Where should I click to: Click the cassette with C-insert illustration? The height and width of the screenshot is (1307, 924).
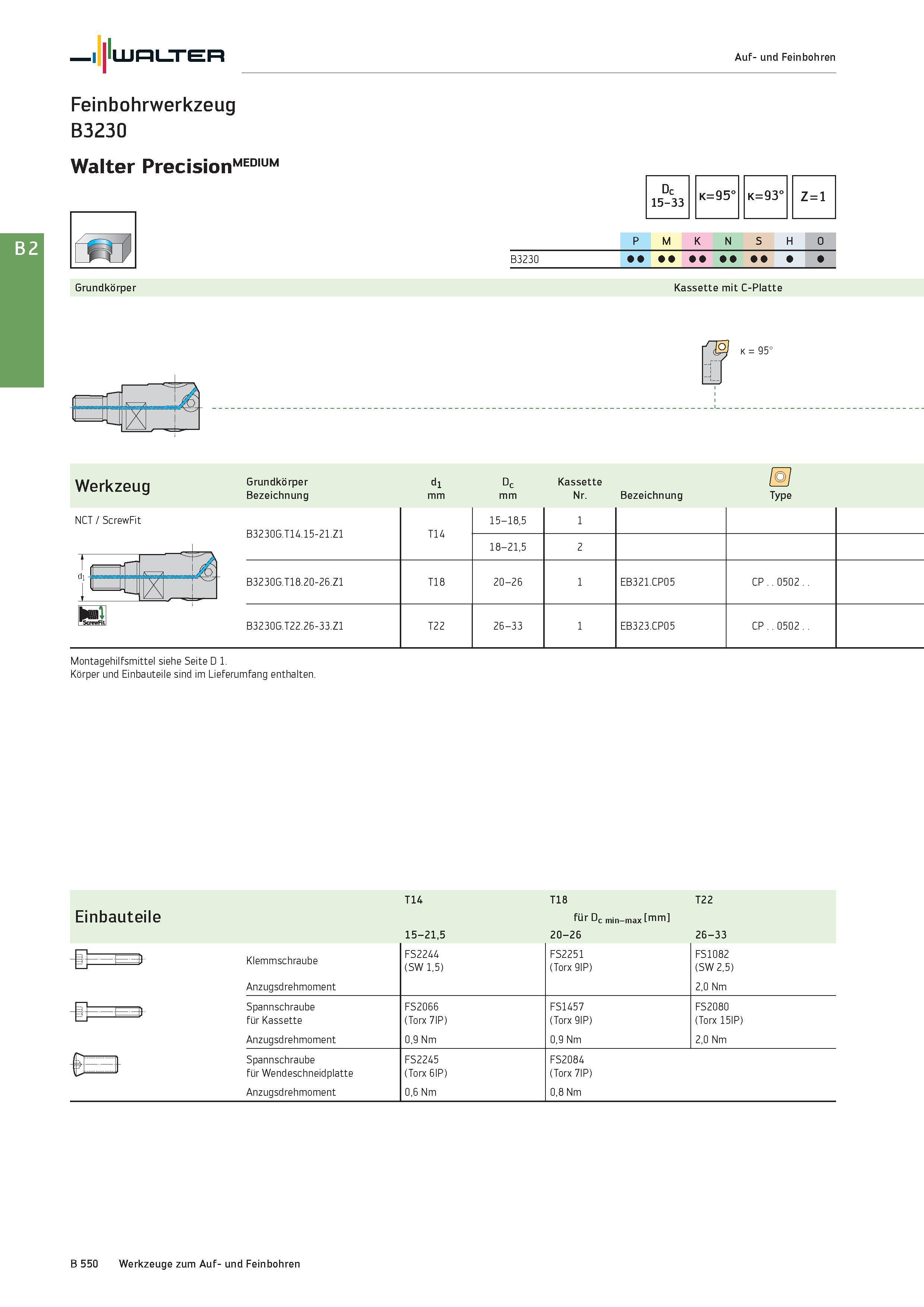tap(715, 362)
